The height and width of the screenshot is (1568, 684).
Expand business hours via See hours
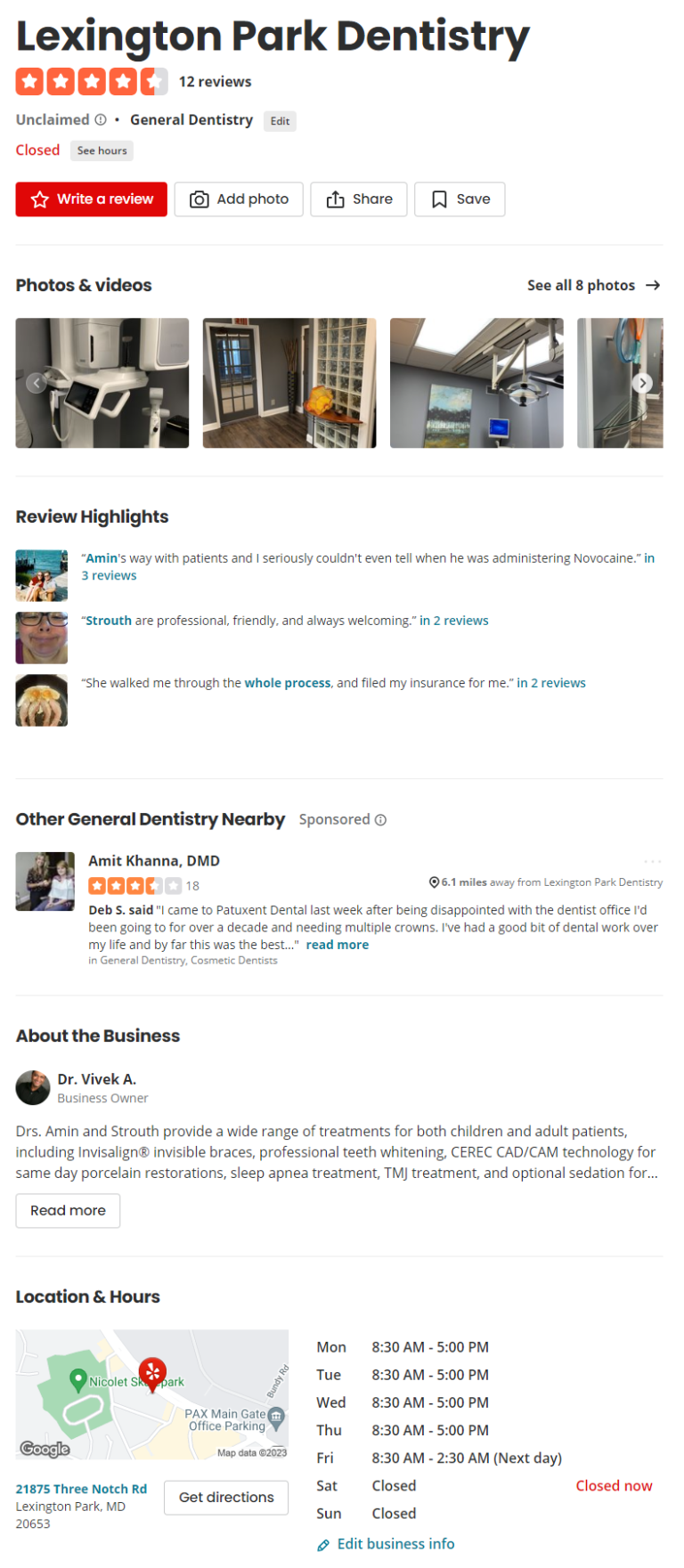click(102, 150)
